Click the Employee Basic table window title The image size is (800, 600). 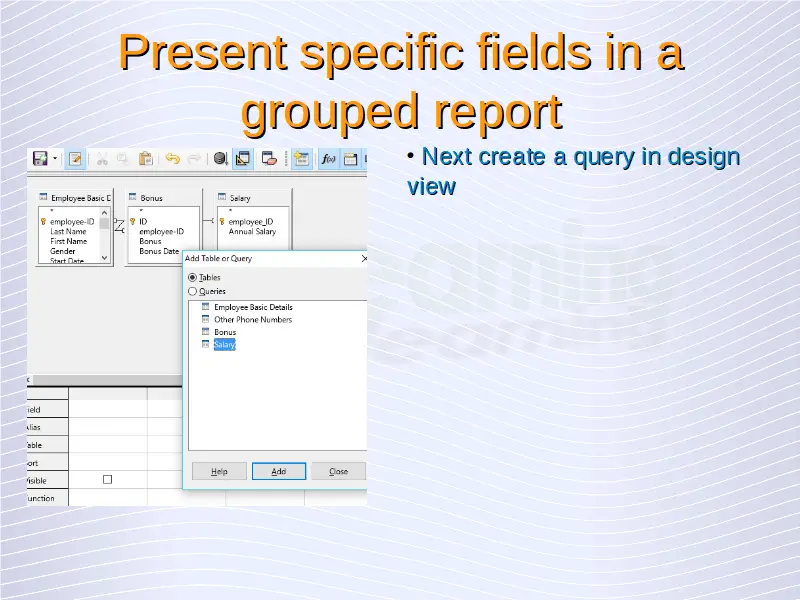point(81,198)
